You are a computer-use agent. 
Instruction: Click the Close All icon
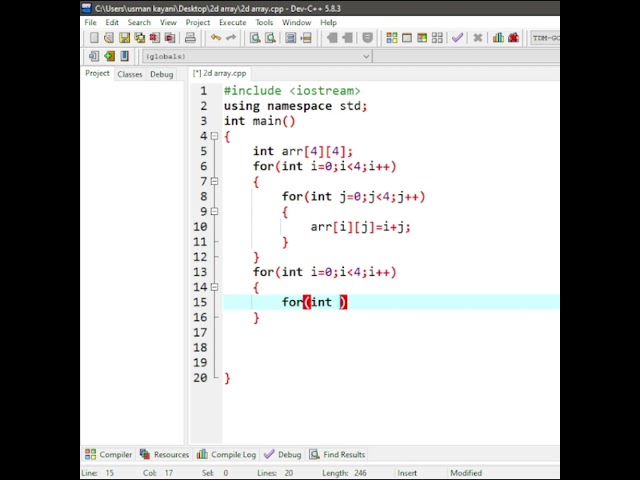pos(170,38)
